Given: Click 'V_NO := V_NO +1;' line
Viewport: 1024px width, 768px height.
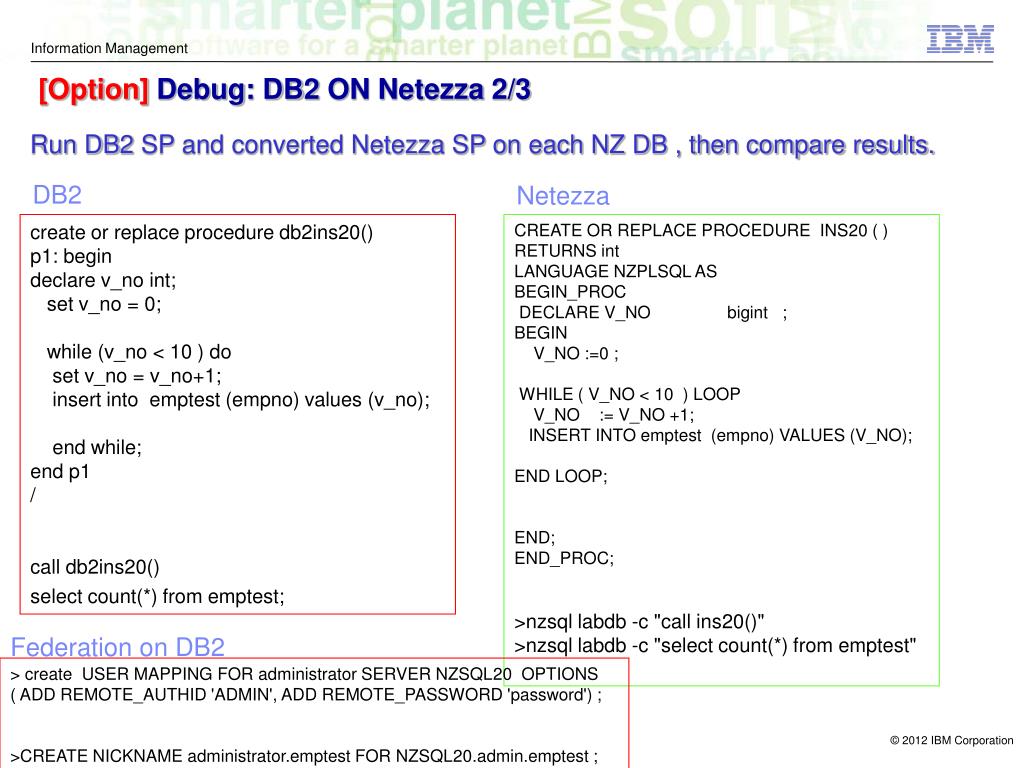Looking at the screenshot, I should coord(614,415).
